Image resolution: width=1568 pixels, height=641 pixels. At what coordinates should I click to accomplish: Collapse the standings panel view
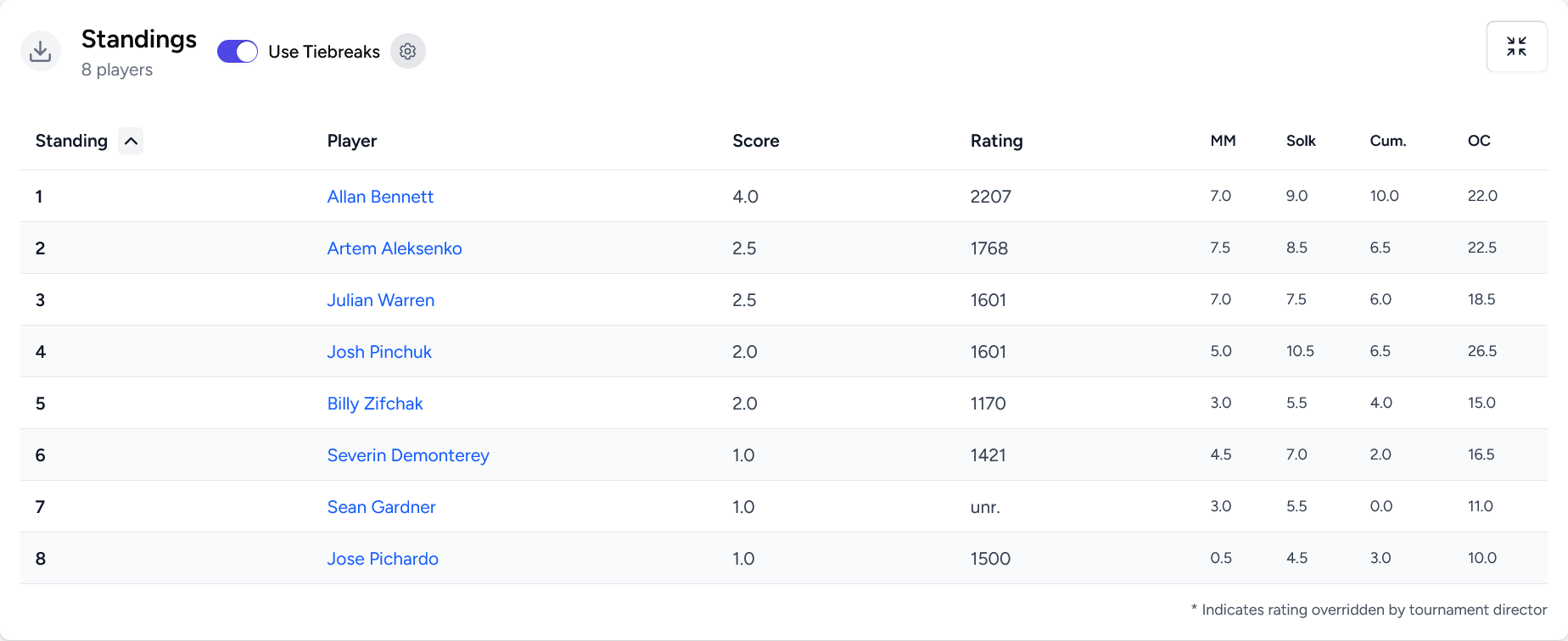(1516, 47)
